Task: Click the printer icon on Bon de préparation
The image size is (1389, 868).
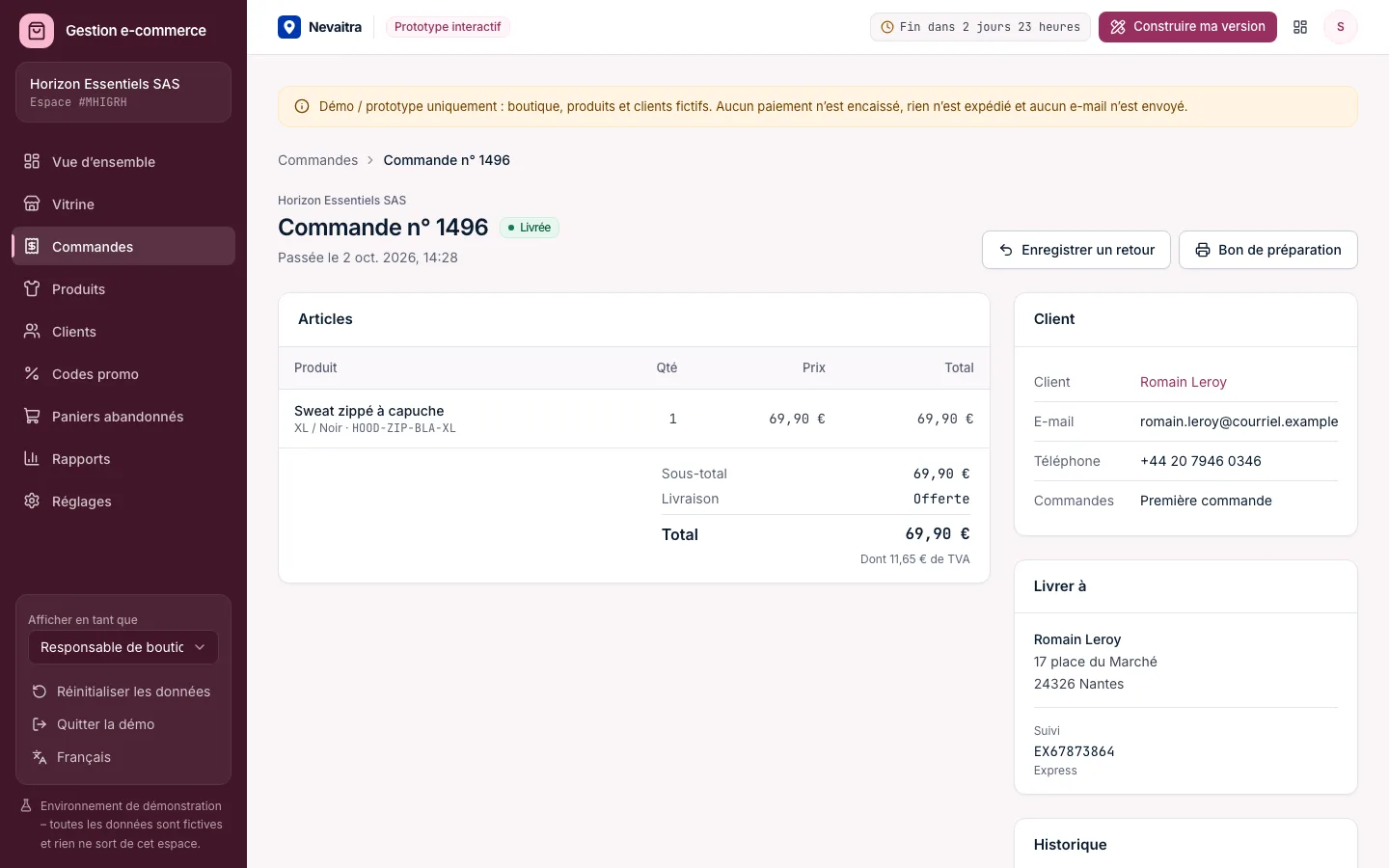Action: point(1203,250)
